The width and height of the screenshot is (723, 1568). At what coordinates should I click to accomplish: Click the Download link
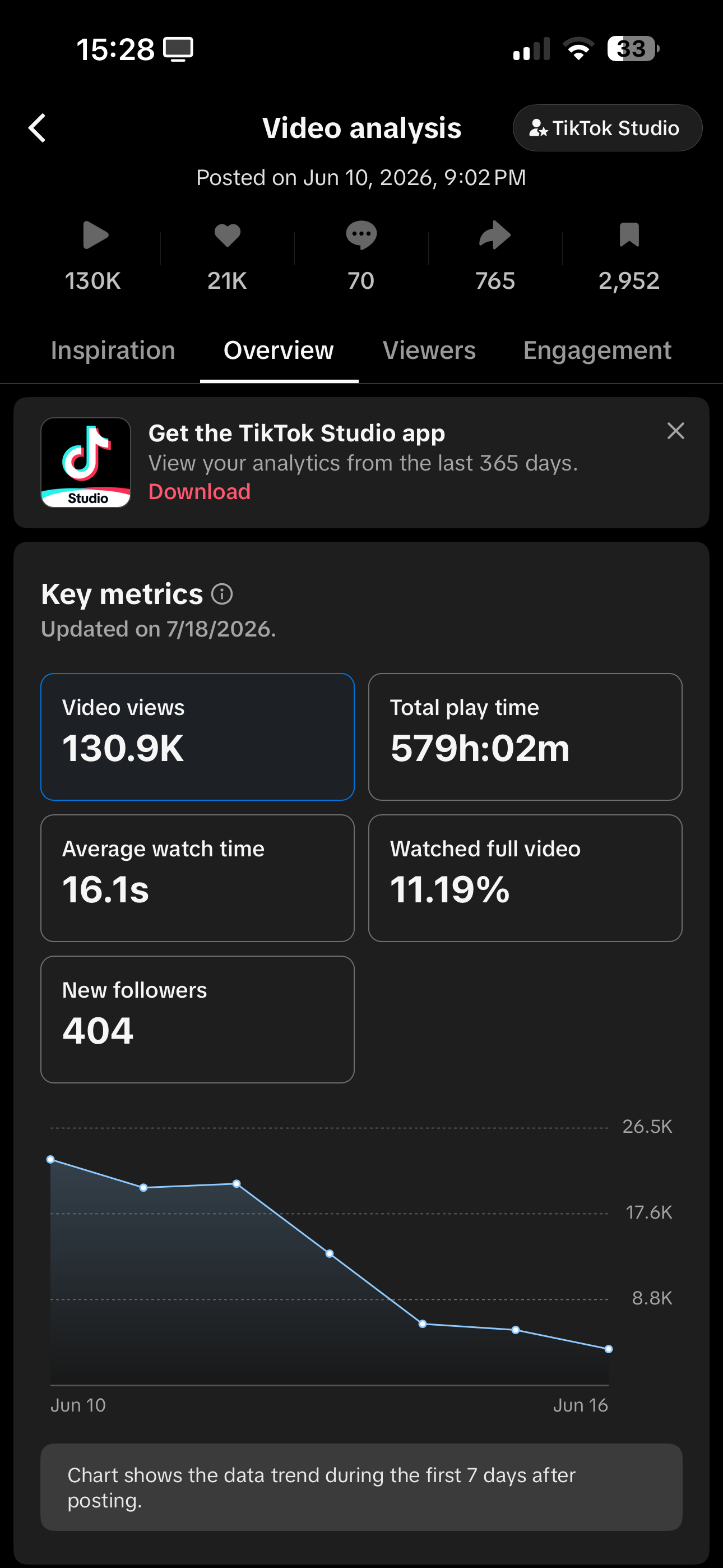(200, 491)
